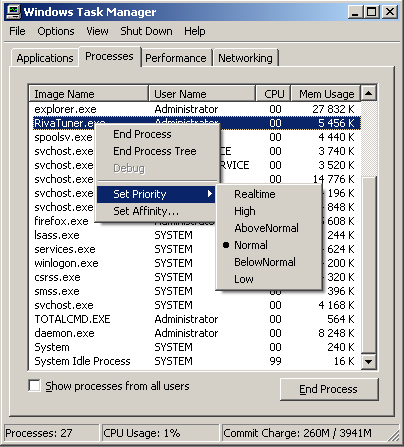Open the Shut Down menu
This screenshot has width=404, height=447.
click(146, 31)
